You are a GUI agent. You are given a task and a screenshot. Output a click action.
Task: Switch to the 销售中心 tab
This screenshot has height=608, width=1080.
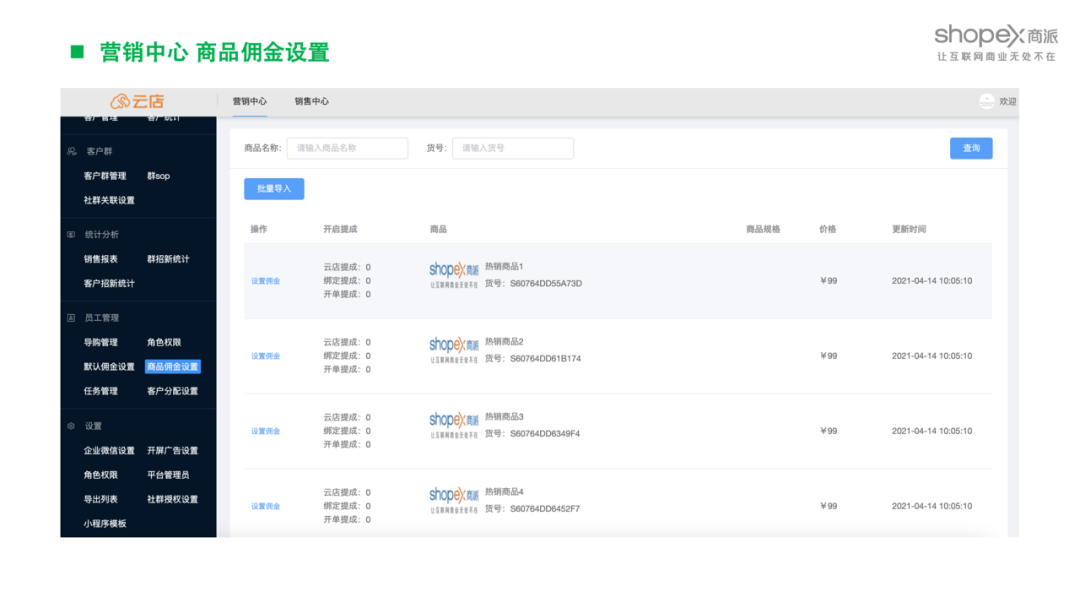pos(311,101)
